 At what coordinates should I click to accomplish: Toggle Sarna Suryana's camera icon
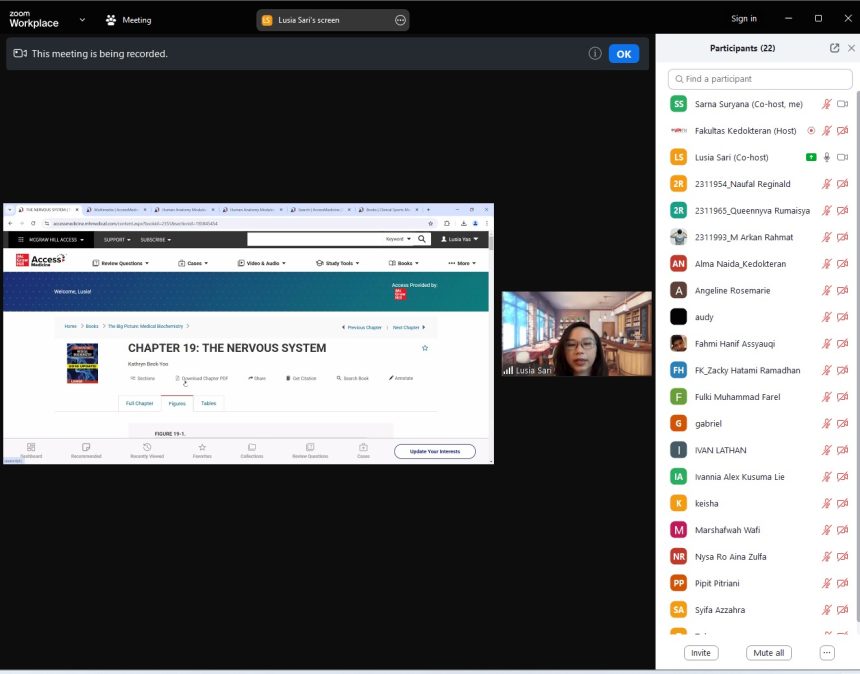click(x=842, y=104)
